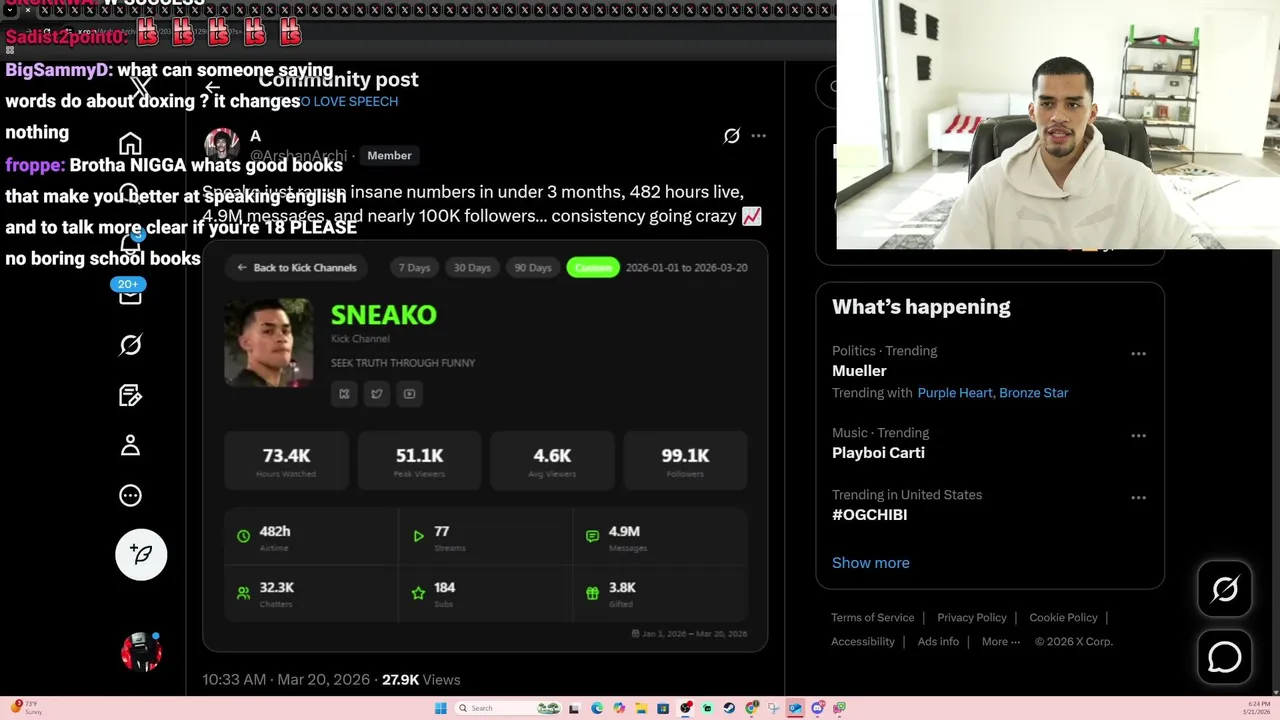Open the weather widget showing 73°F
Image resolution: width=1280 pixels, height=720 pixels.
pos(27,708)
